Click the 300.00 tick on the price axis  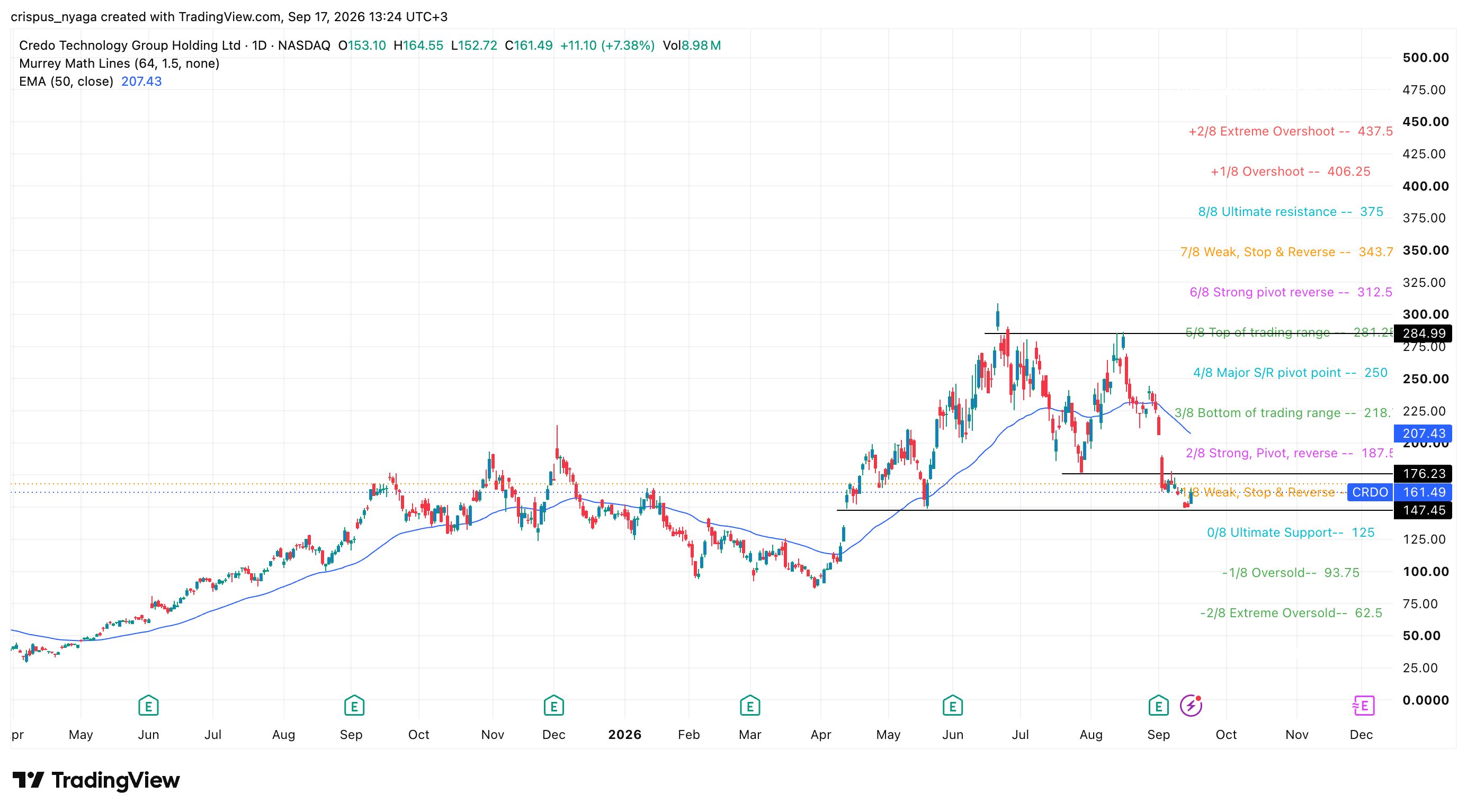[1426, 314]
